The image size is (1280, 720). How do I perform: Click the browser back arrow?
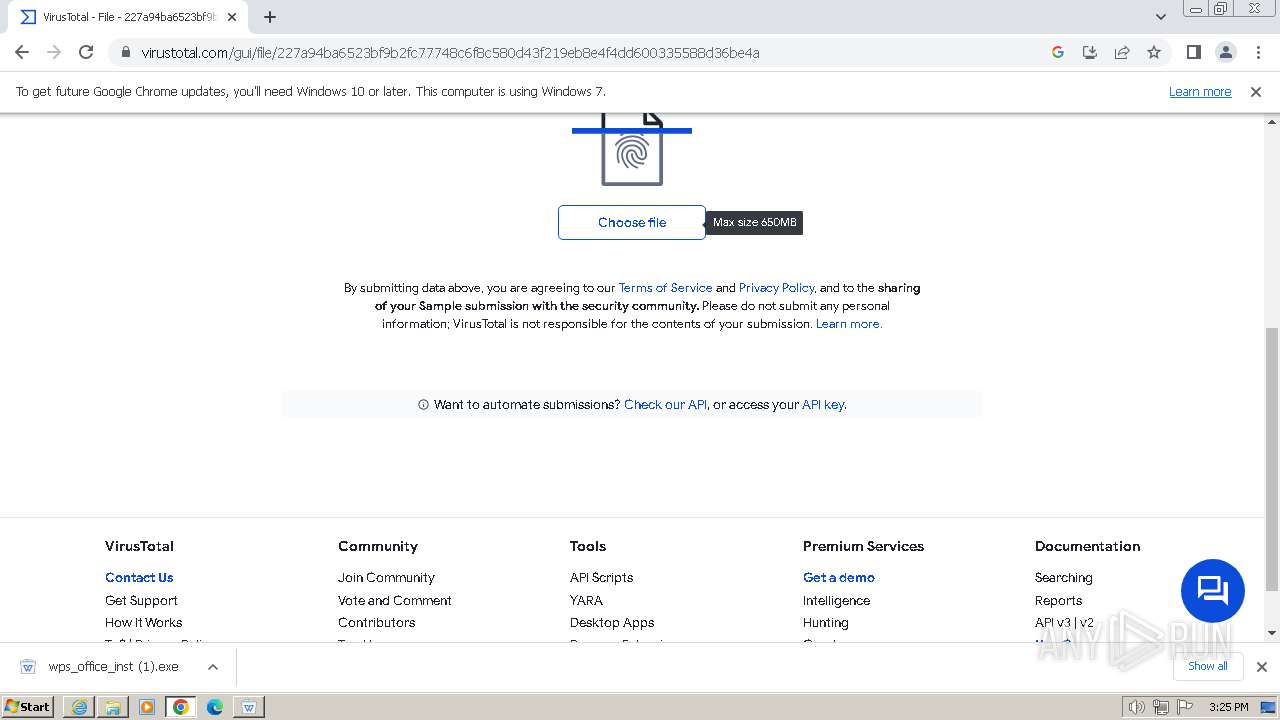[22, 52]
